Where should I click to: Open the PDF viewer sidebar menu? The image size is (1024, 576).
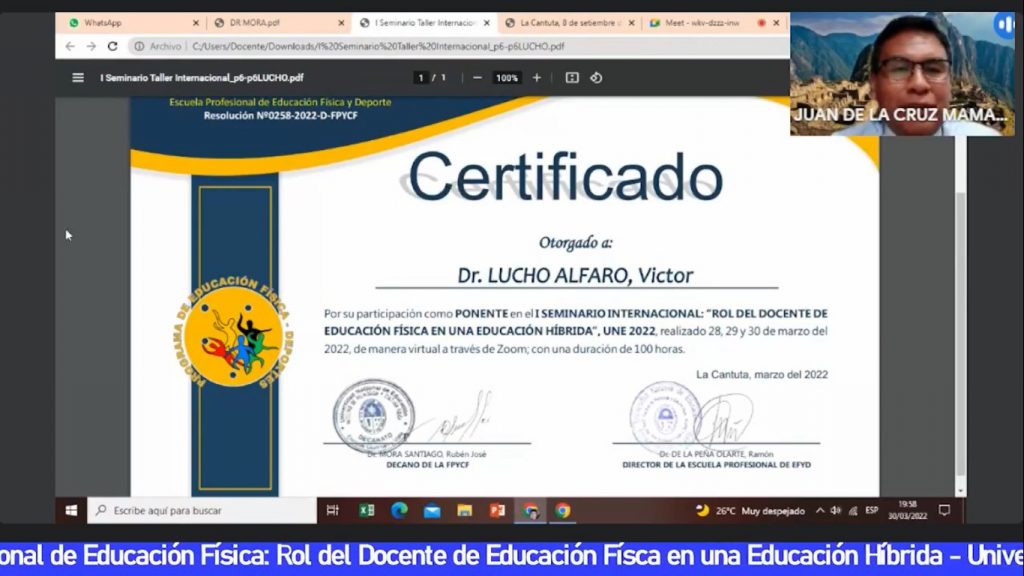click(x=78, y=78)
